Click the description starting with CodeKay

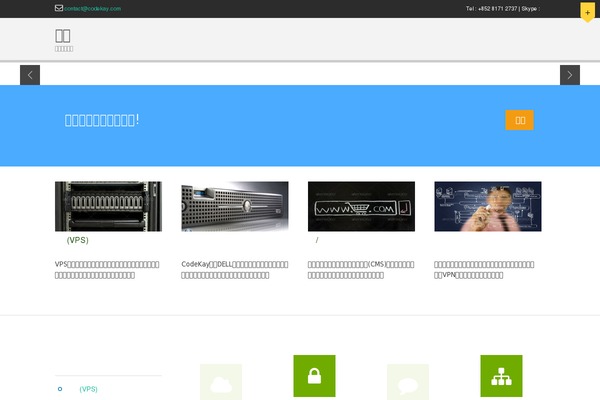pos(235,269)
